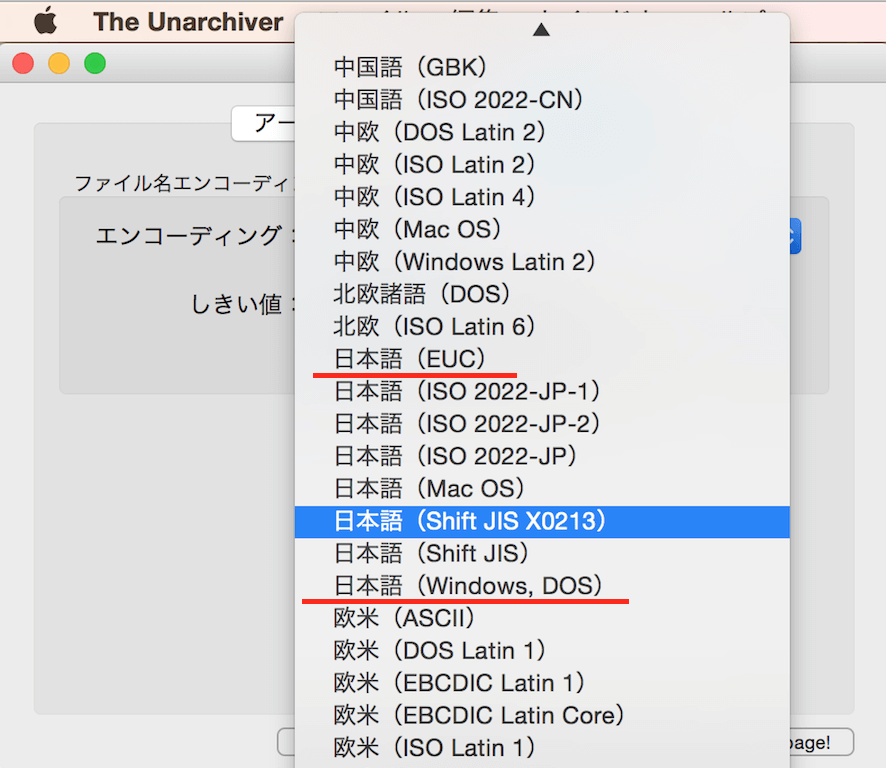Pick 欧米 (ISO Latin 1) encoding
This screenshot has width=886, height=768.
tap(542, 748)
